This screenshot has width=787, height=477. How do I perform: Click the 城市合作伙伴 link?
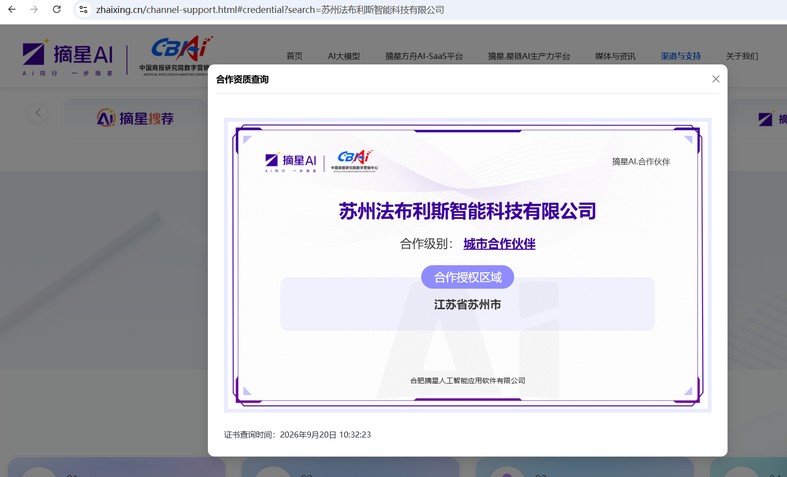point(499,244)
